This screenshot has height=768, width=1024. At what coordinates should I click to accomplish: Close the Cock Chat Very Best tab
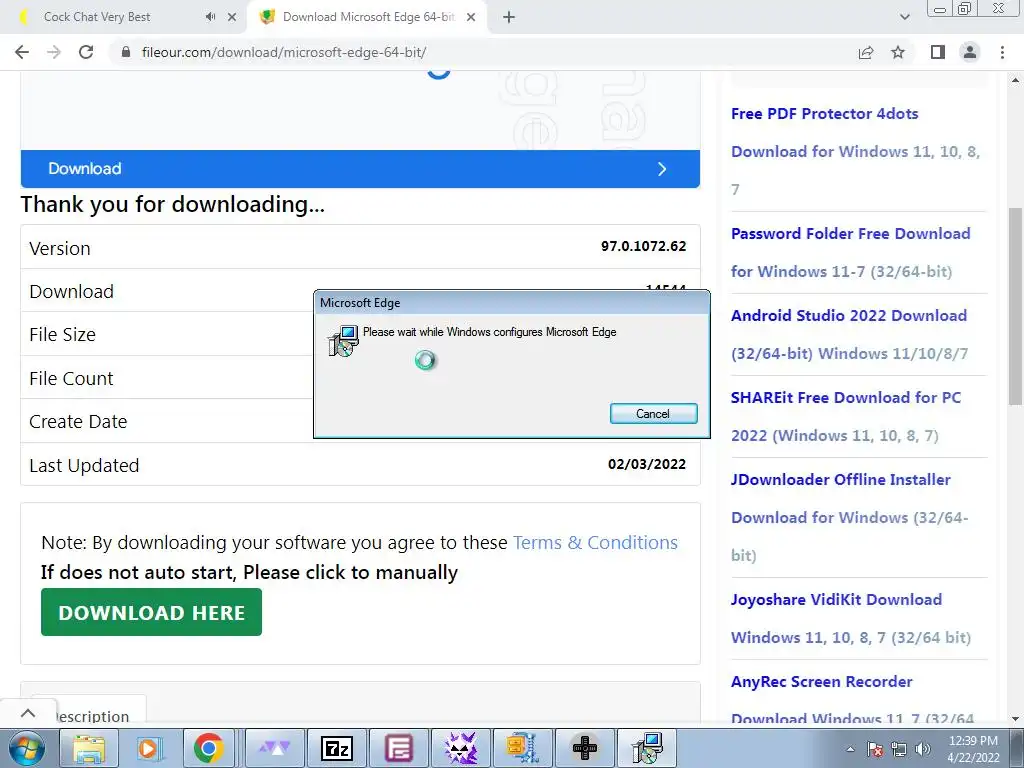tap(232, 17)
